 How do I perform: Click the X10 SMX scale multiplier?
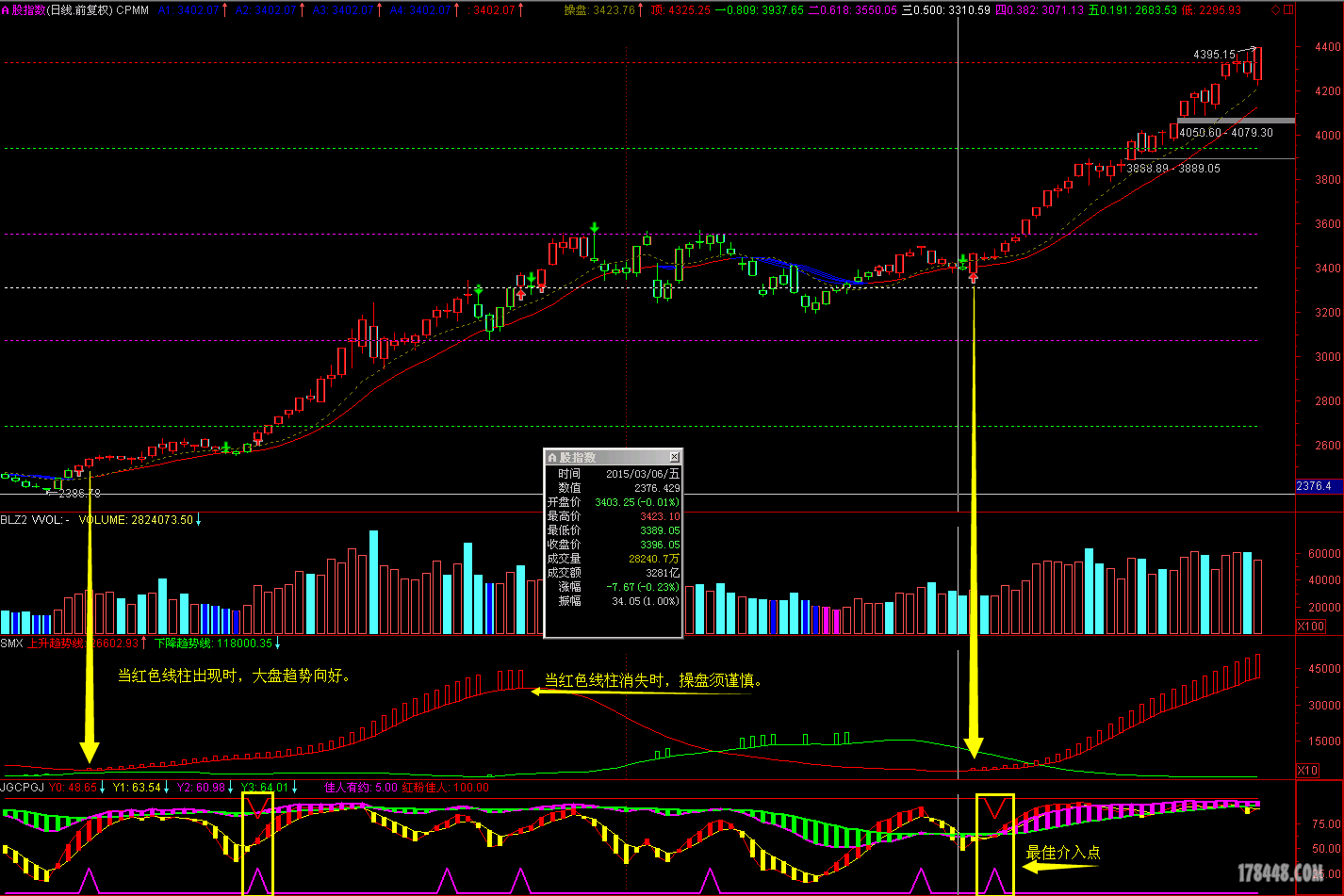1308,770
